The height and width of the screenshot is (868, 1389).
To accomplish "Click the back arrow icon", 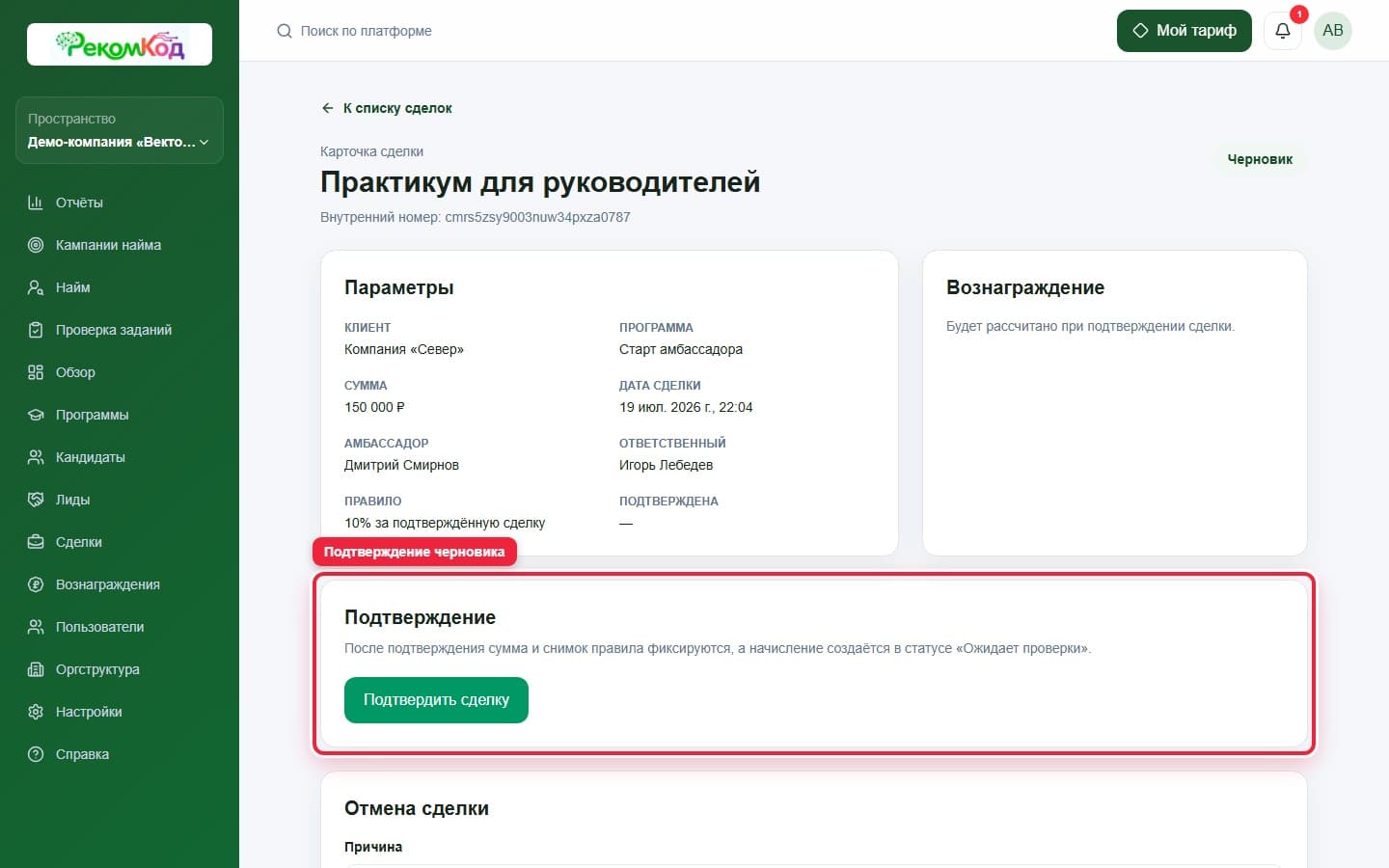I will (328, 108).
